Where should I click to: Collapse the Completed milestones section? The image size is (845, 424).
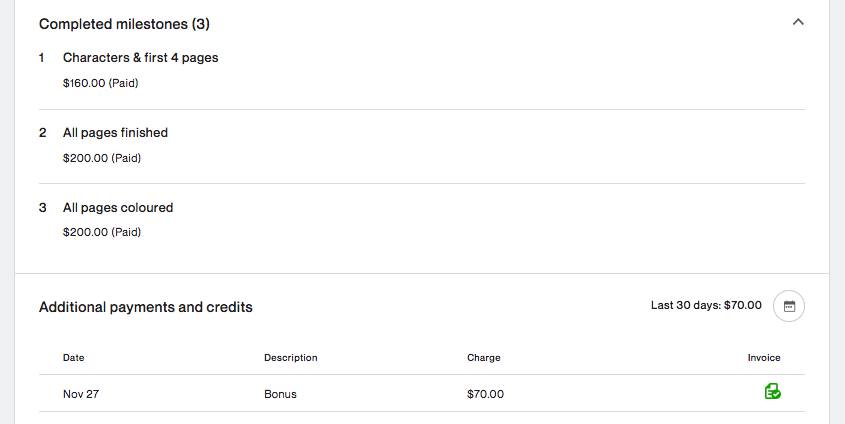[x=798, y=22]
